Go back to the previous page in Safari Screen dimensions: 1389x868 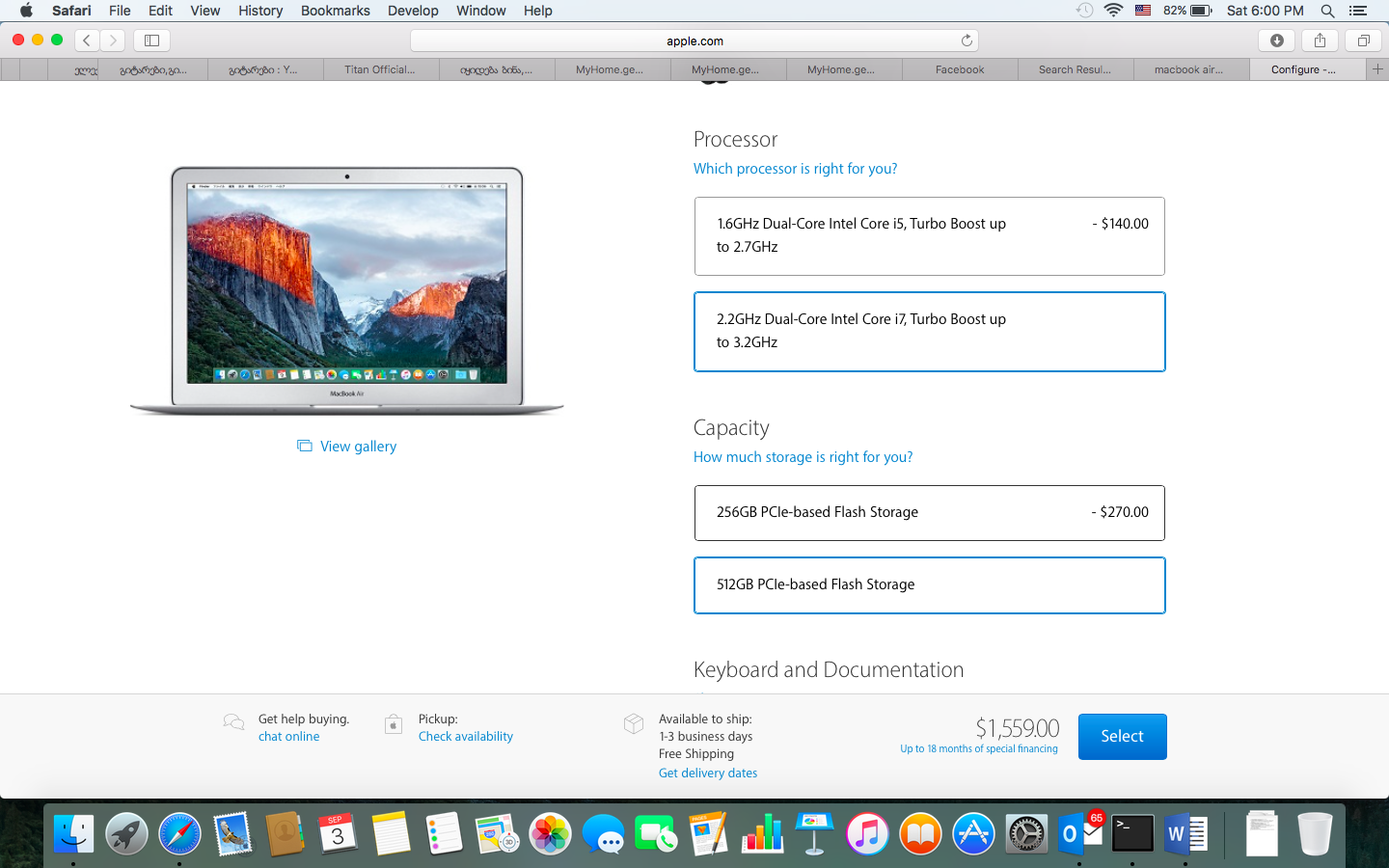(87, 41)
